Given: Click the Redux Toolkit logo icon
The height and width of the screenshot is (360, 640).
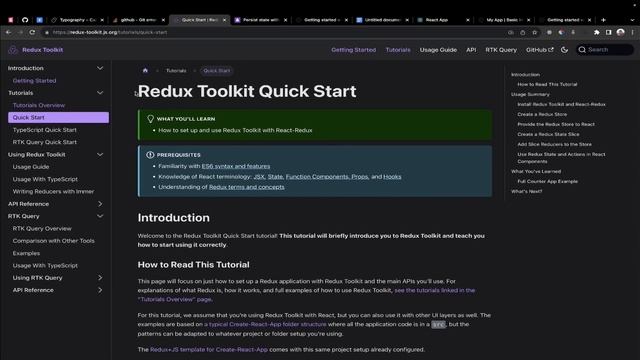Looking at the screenshot, I should pyautogui.click(x=13, y=50).
